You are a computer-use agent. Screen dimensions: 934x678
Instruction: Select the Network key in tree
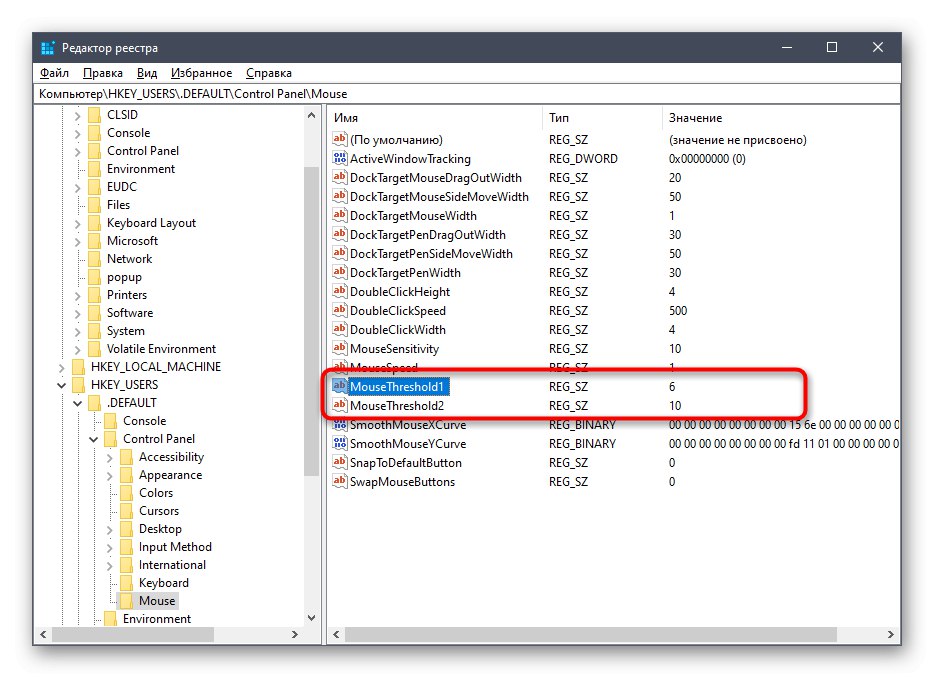(130, 259)
